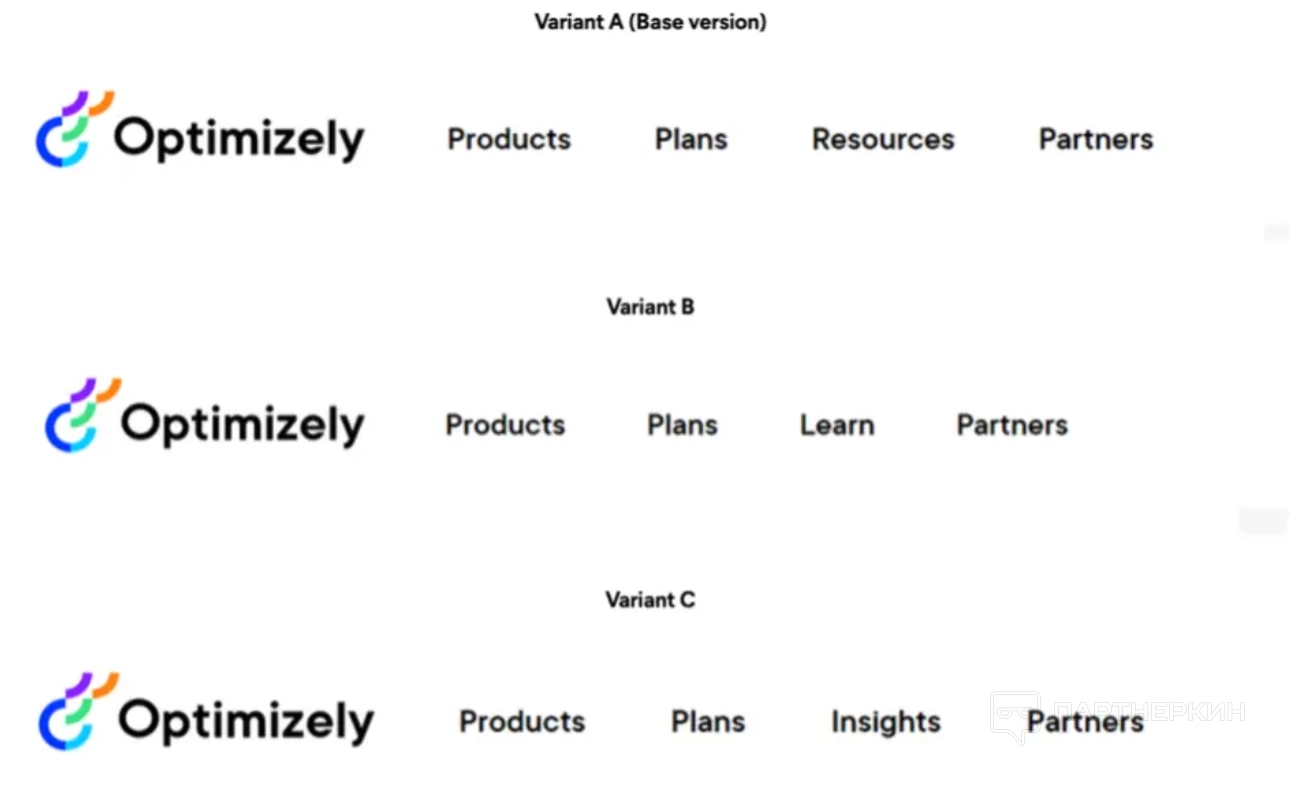
Task: Click Partners in the Variant B navigation
Action: [1012, 425]
